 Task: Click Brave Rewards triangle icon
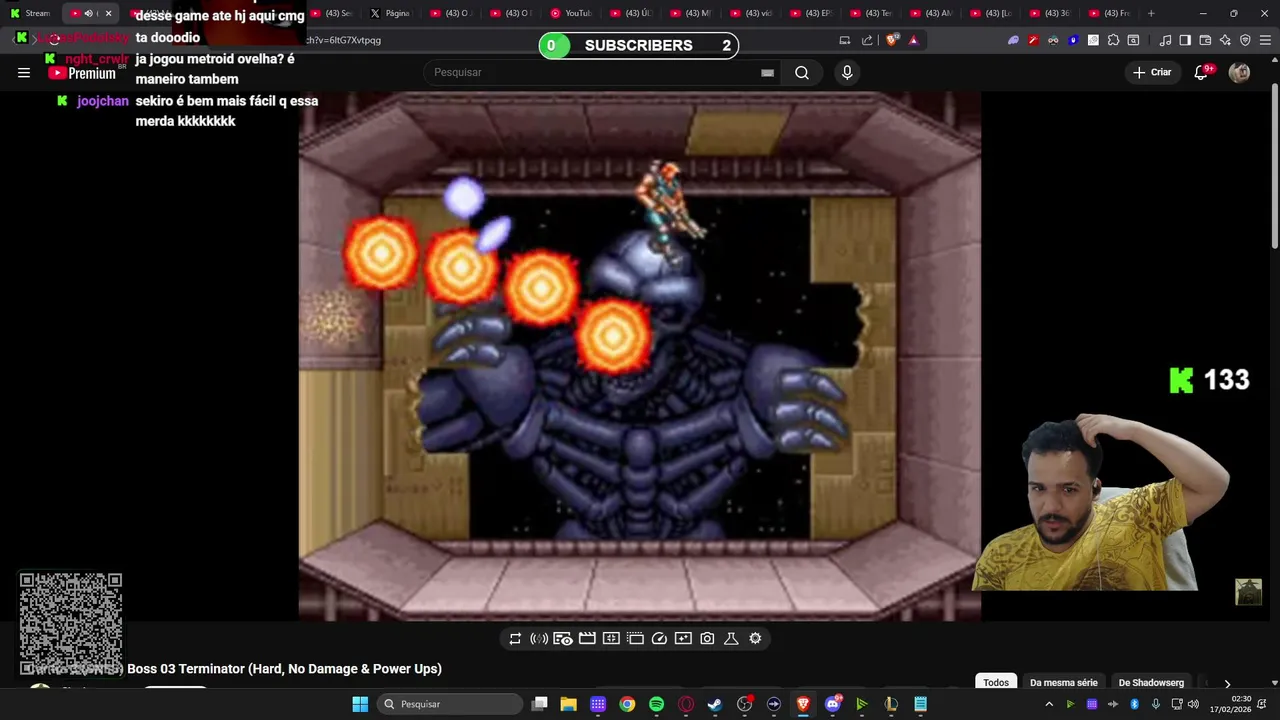tap(913, 40)
